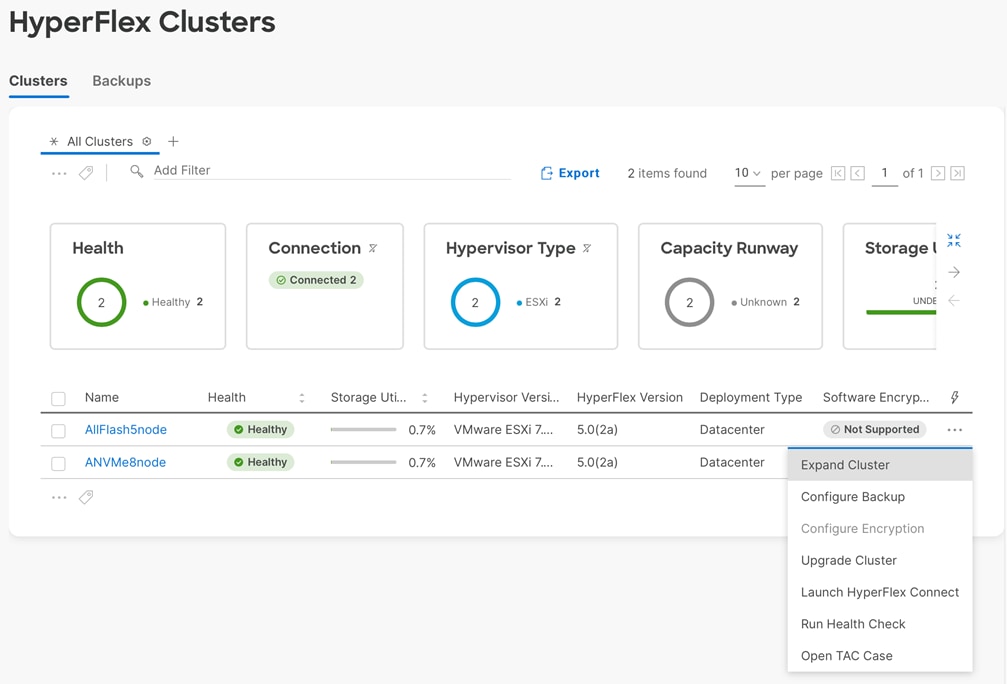Click the Not Supported encryption badge
The width and height of the screenshot is (1007, 684).
875,430
